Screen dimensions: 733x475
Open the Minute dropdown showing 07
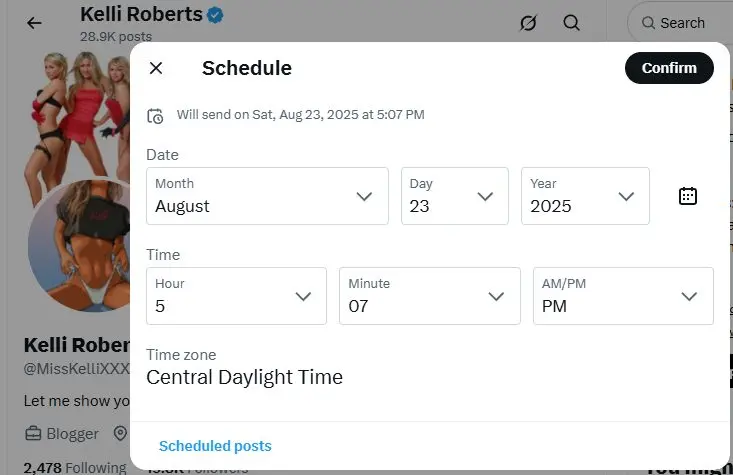click(x=430, y=296)
